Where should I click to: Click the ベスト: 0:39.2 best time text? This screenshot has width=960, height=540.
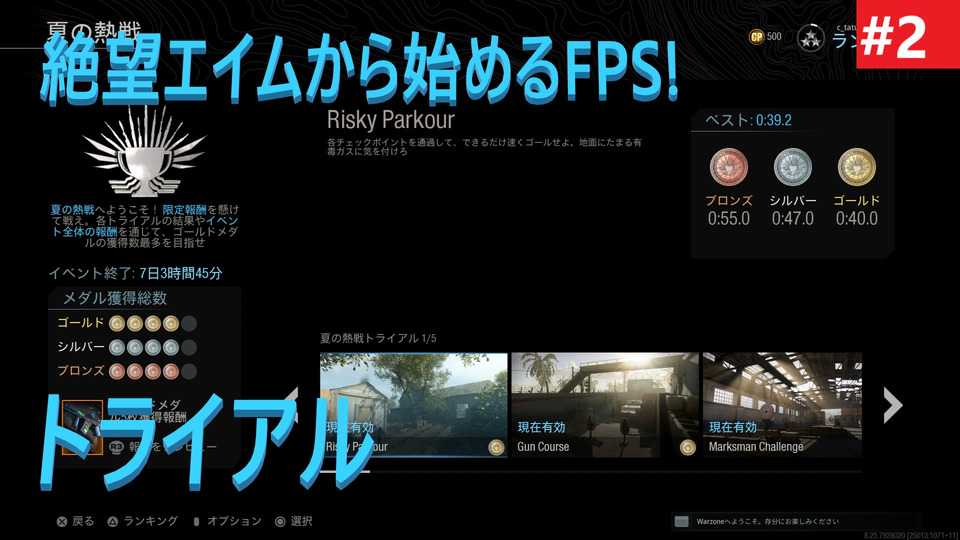point(748,120)
